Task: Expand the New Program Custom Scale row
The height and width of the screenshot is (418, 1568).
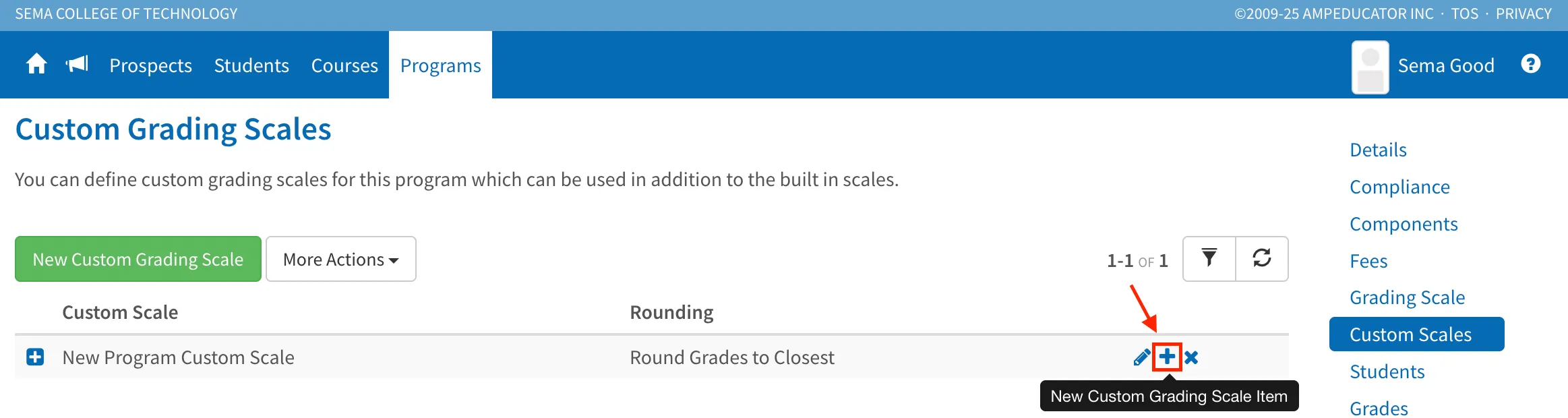Action: [x=35, y=357]
